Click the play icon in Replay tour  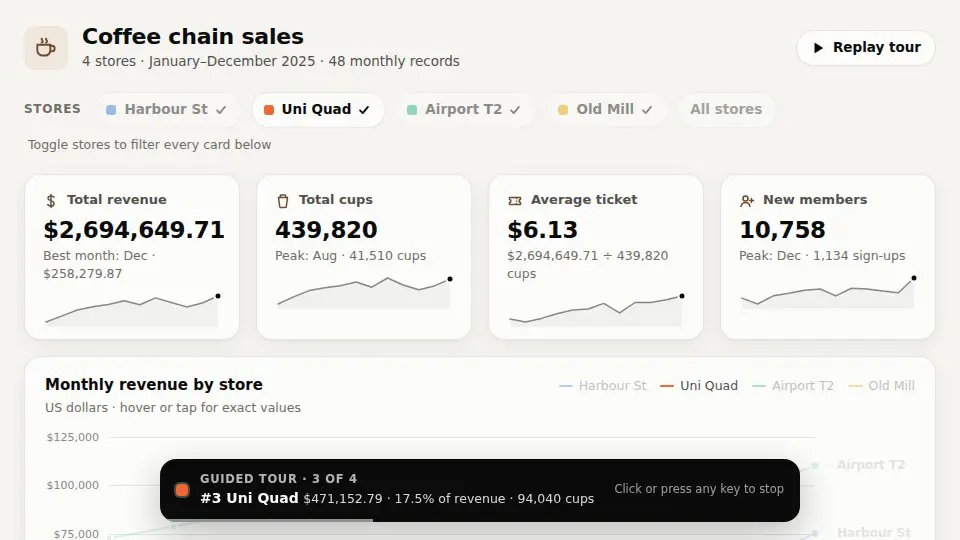[x=818, y=48]
